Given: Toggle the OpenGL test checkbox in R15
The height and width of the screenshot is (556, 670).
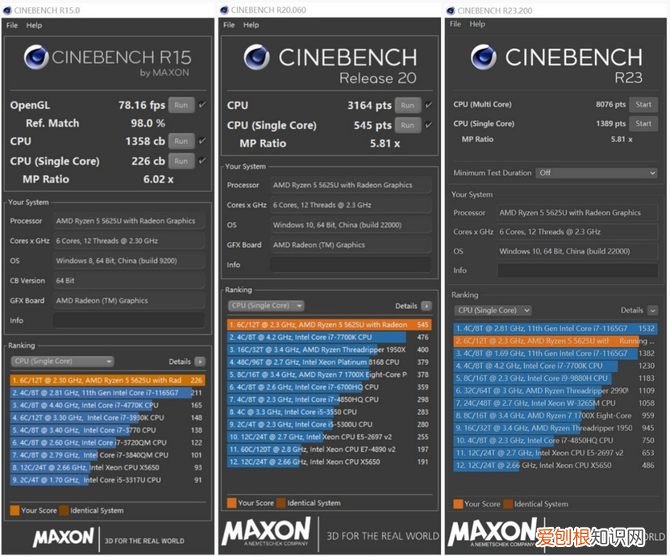Looking at the screenshot, I should coord(202,104).
